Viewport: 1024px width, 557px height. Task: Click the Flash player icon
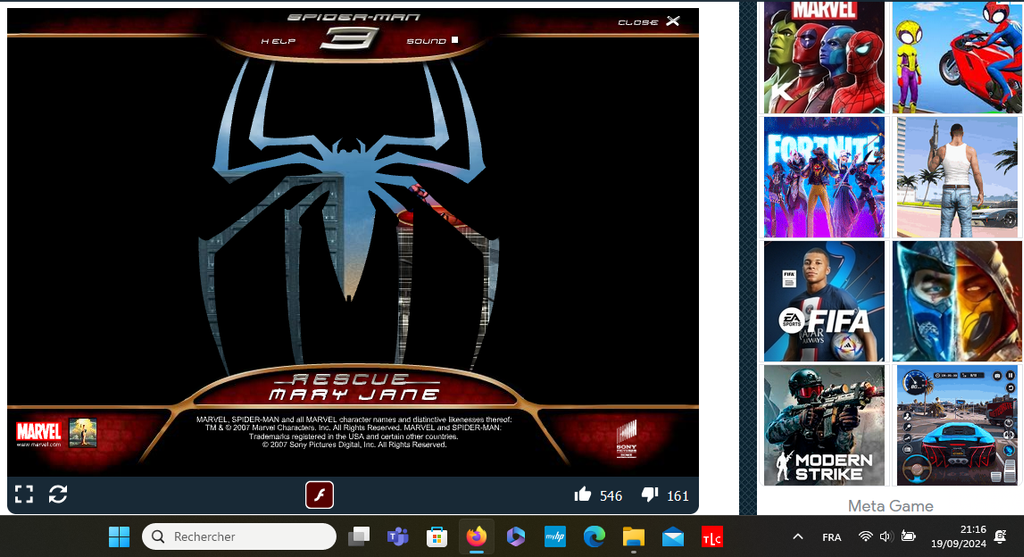[318, 494]
